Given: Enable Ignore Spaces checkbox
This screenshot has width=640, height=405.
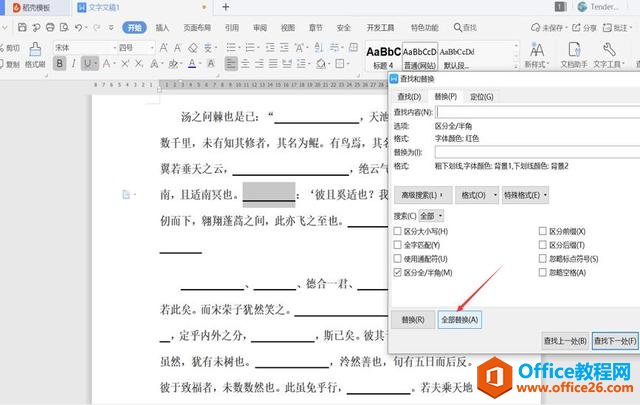Looking at the screenshot, I should point(542,272).
